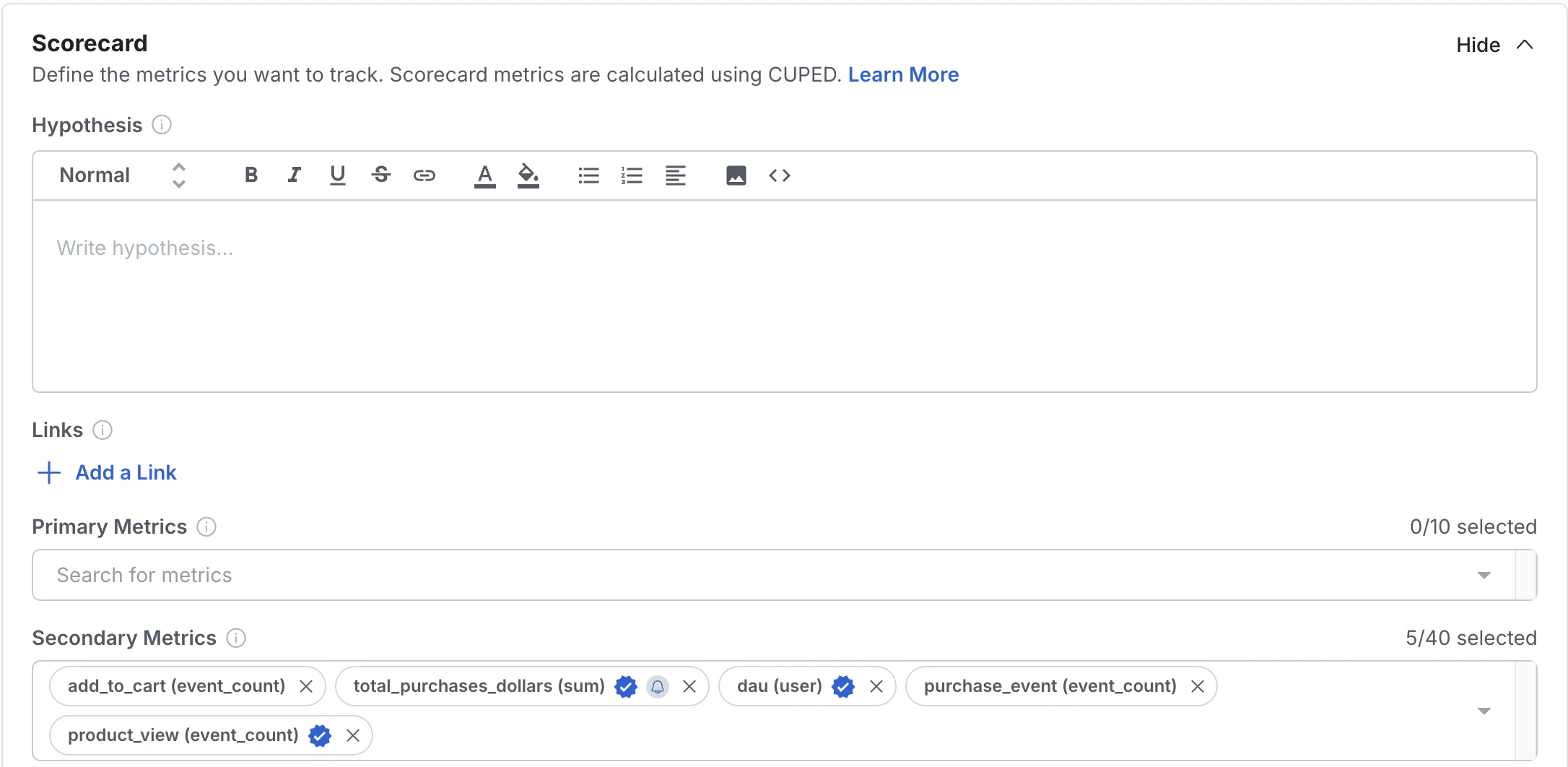Screen dimensions: 1568x767
Task: Toggle bold formatting in hypothesis editor
Action: pyautogui.click(x=251, y=175)
